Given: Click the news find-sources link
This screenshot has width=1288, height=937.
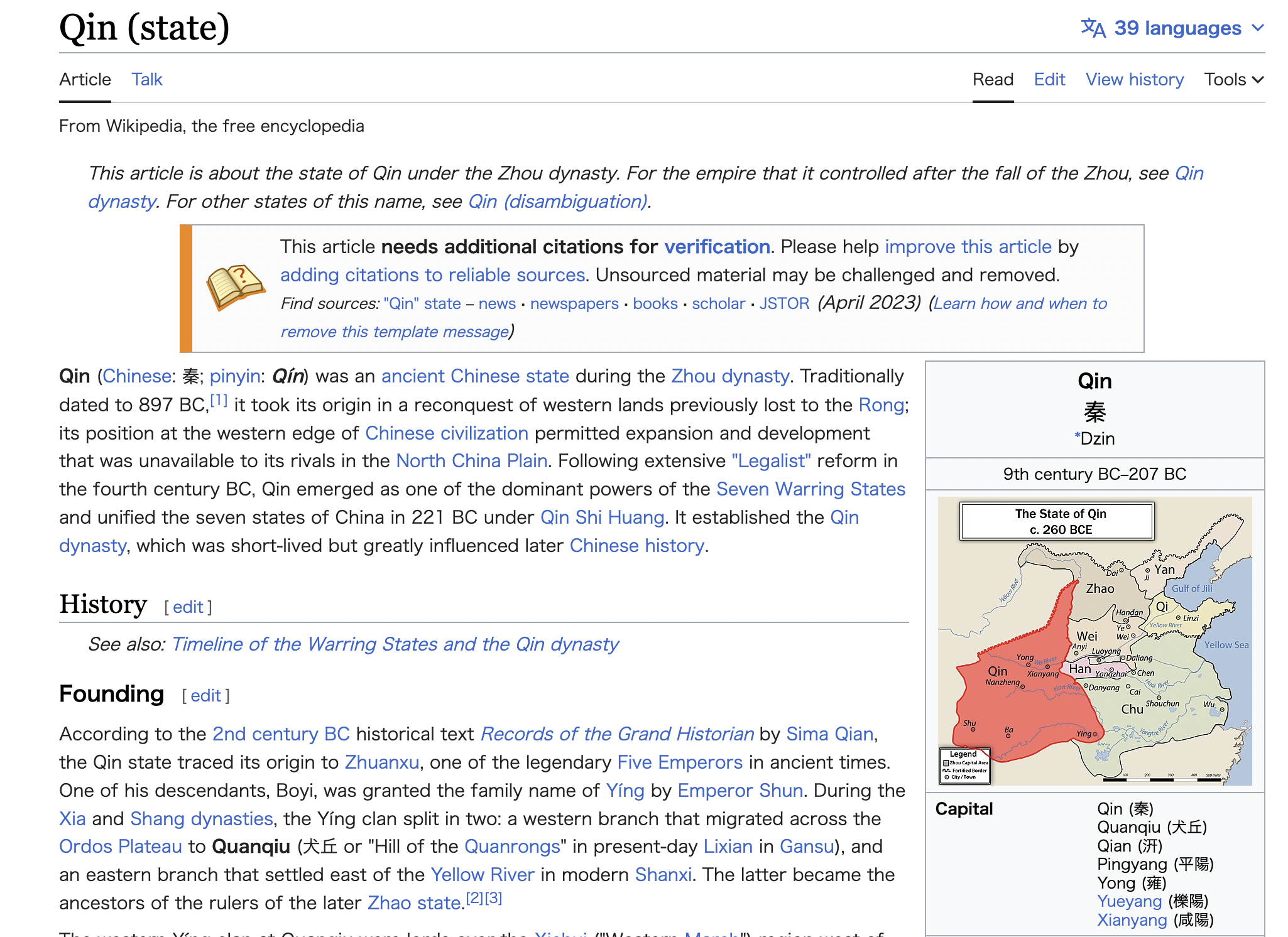Looking at the screenshot, I should coord(497,303).
